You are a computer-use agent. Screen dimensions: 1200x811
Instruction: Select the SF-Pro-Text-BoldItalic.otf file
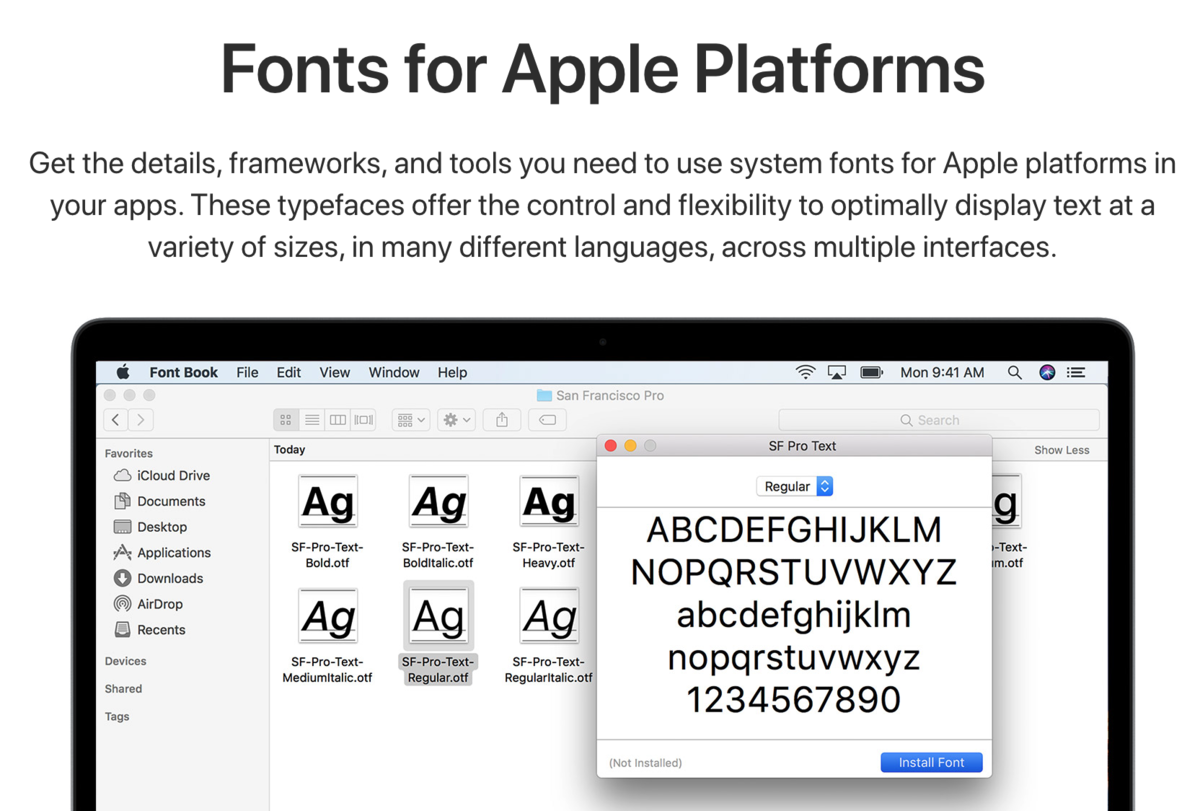pos(438,521)
